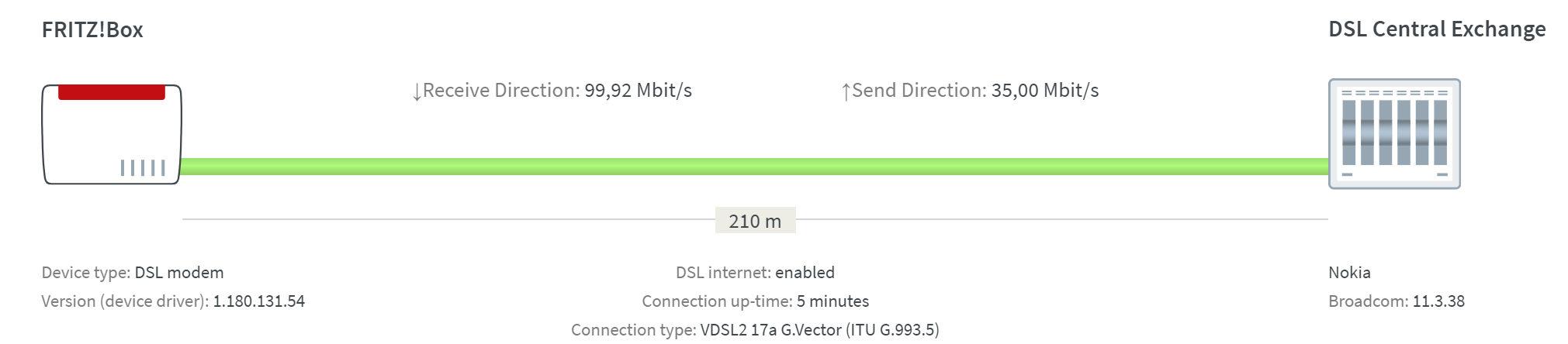Click the DSL Central Exchange server icon
This screenshot has height=344, width=1568.
pyautogui.click(x=1394, y=133)
